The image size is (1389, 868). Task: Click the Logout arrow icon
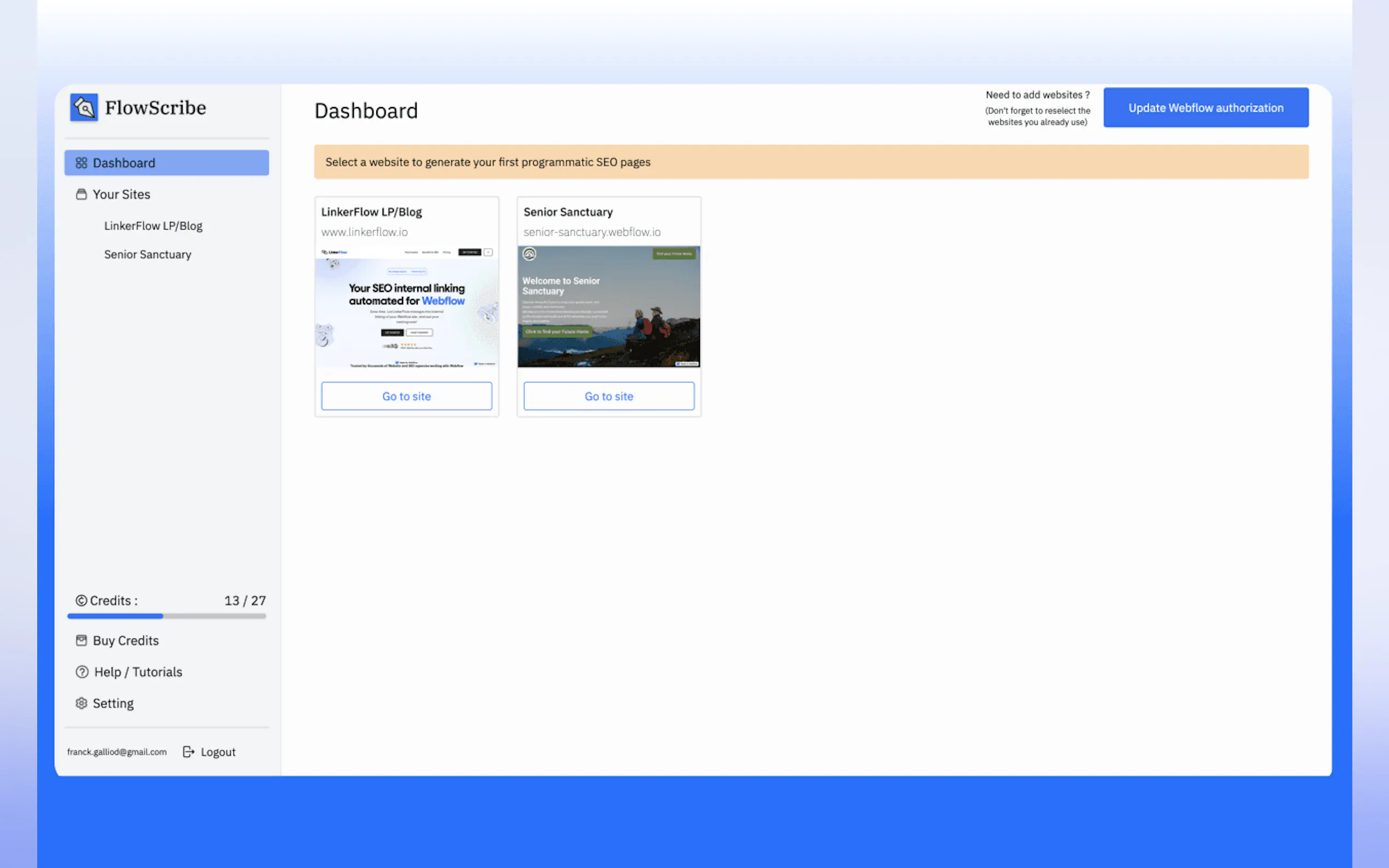pos(188,752)
